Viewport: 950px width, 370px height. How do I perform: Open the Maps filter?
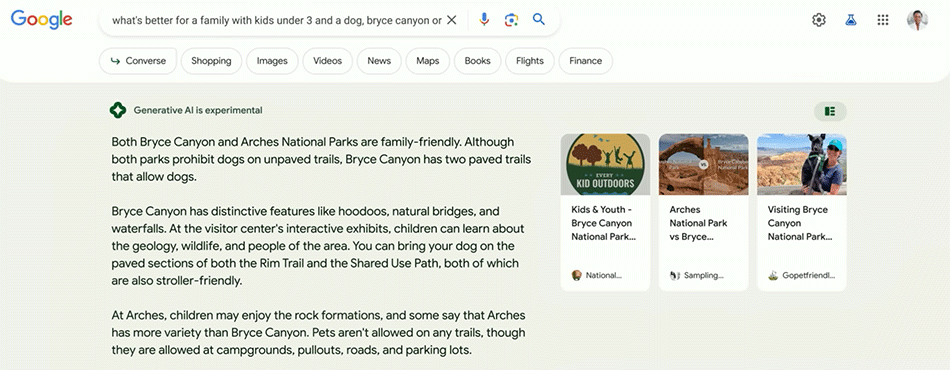tap(428, 61)
